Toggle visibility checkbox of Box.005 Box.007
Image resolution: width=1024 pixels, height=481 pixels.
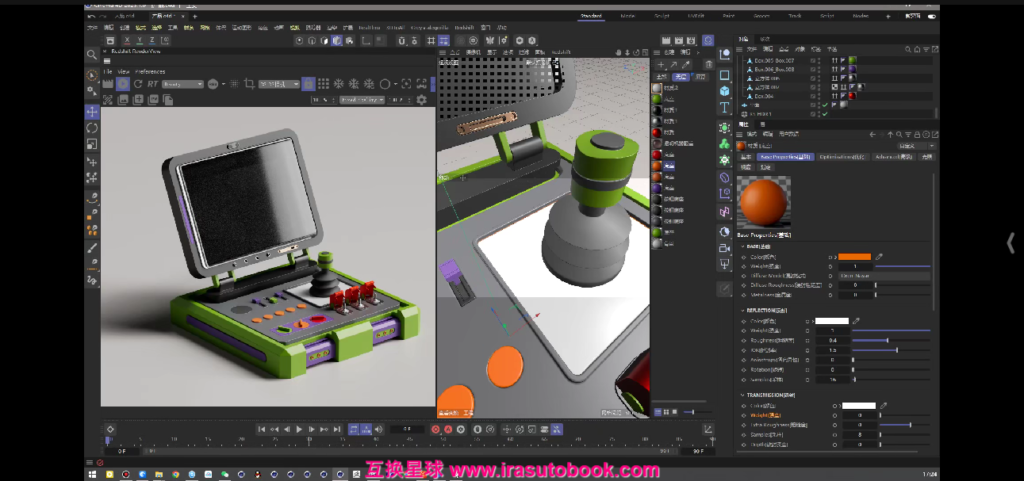(813, 60)
